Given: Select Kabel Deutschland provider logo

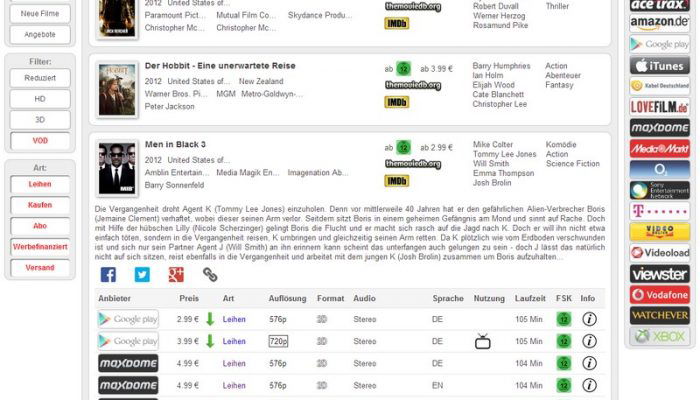Looking at the screenshot, I should pos(660,86).
